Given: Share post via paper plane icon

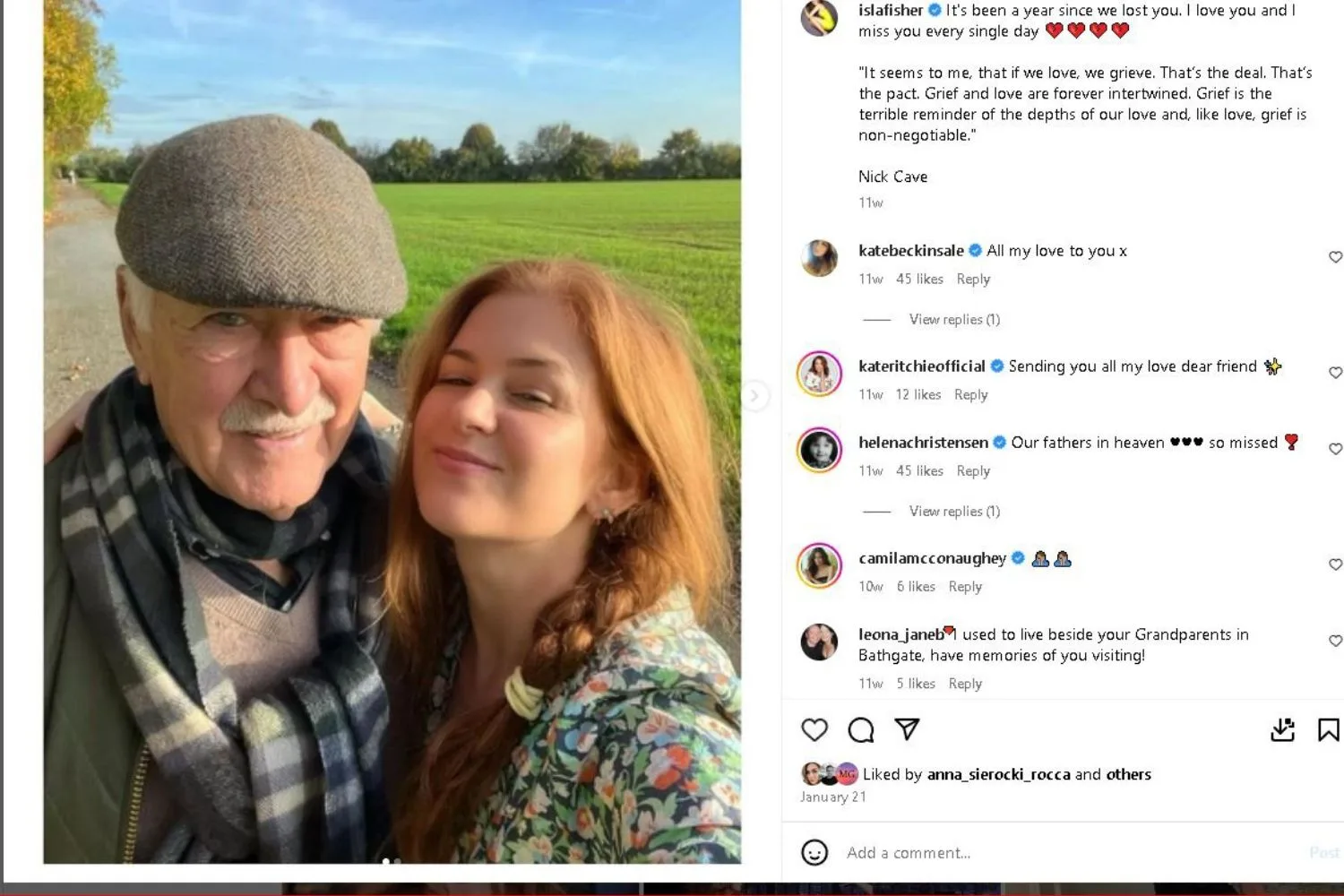Looking at the screenshot, I should (x=907, y=729).
